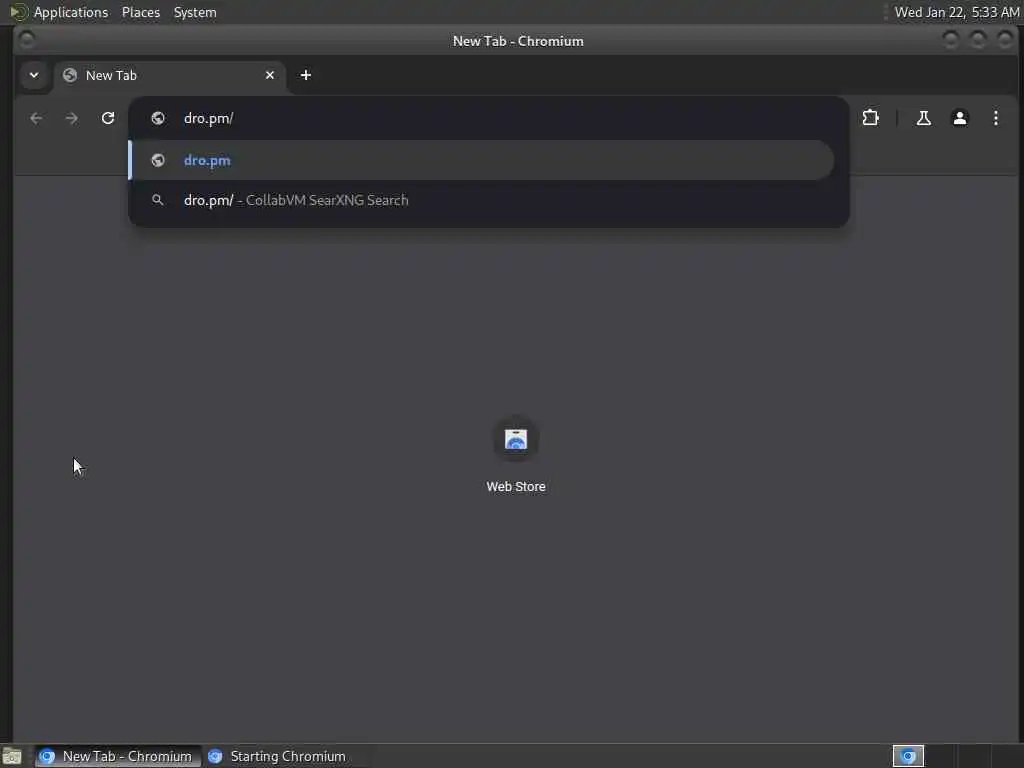Image resolution: width=1024 pixels, height=768 pixels.
Task: Open the profile avatar icon
Action: coord(959,118)
